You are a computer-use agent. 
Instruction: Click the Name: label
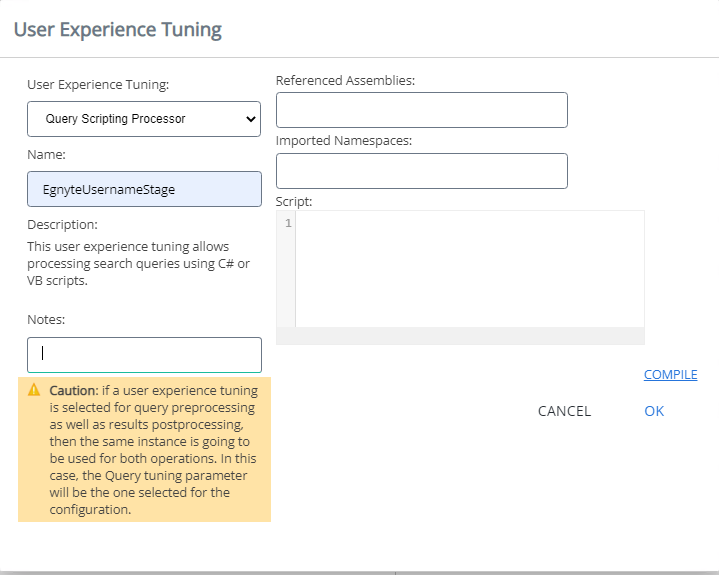46,155
